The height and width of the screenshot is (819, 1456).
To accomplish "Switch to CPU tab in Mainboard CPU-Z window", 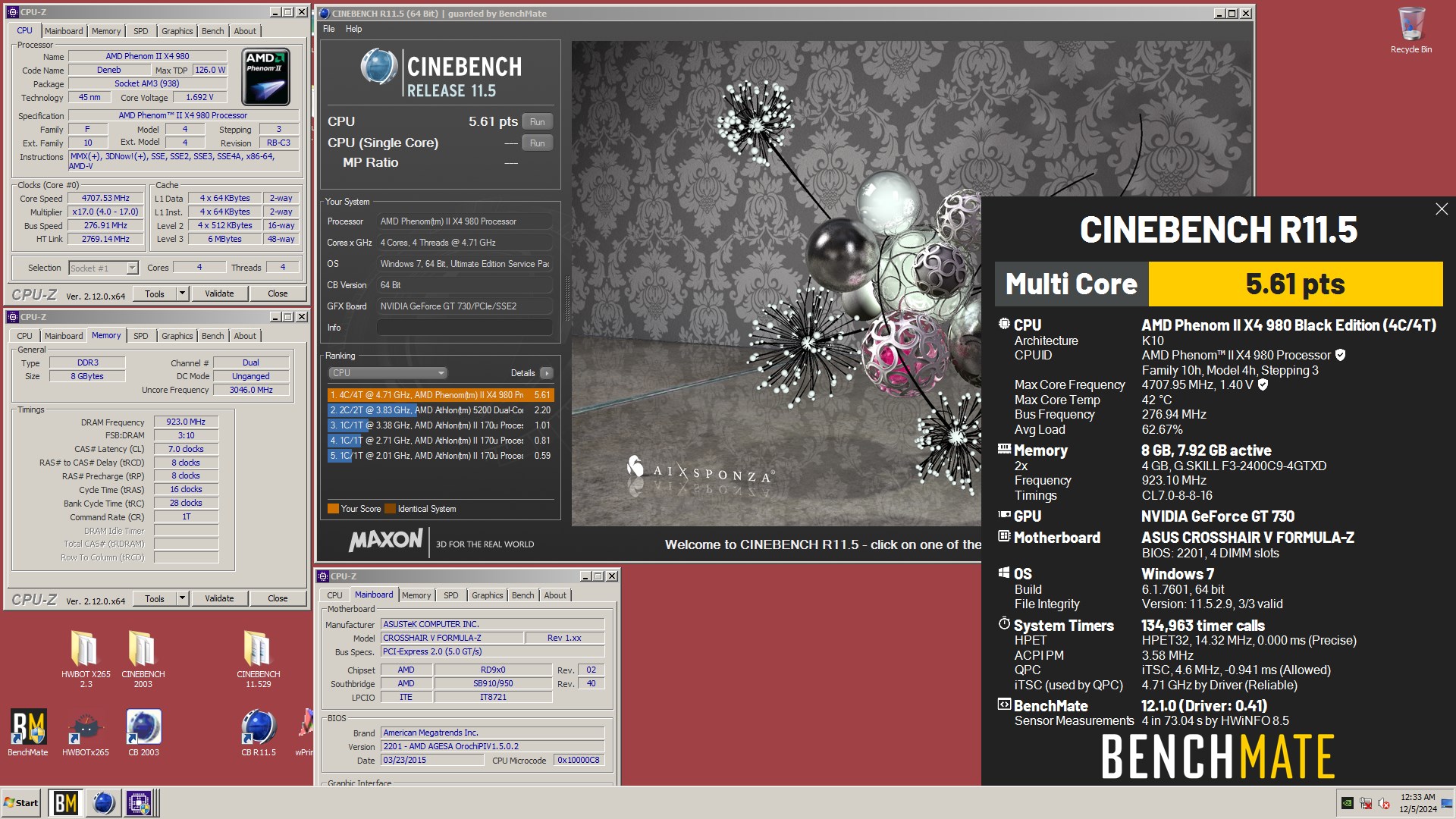I will pos(334,595).
